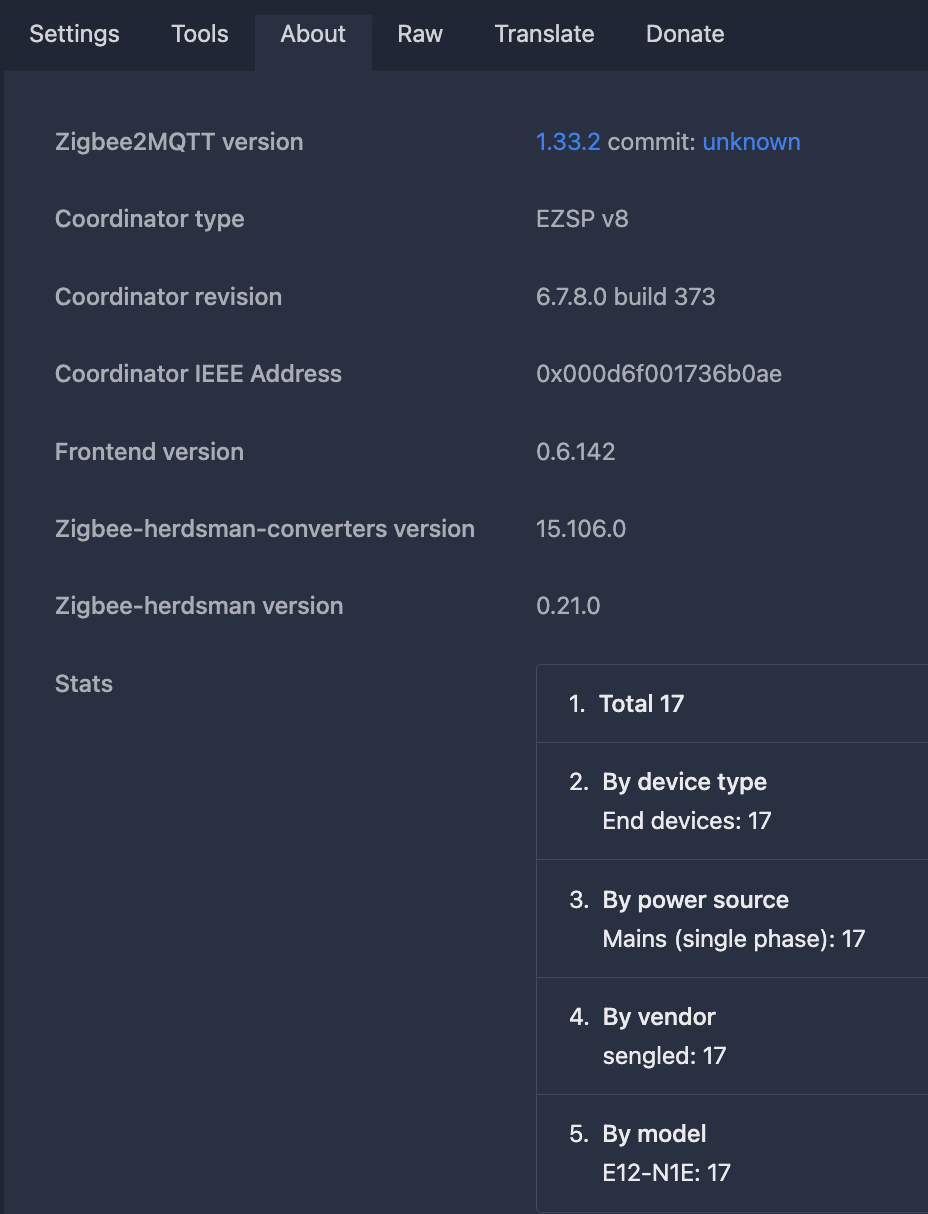
Task: Click the unknown commit link
Action: tap(751, 142)
